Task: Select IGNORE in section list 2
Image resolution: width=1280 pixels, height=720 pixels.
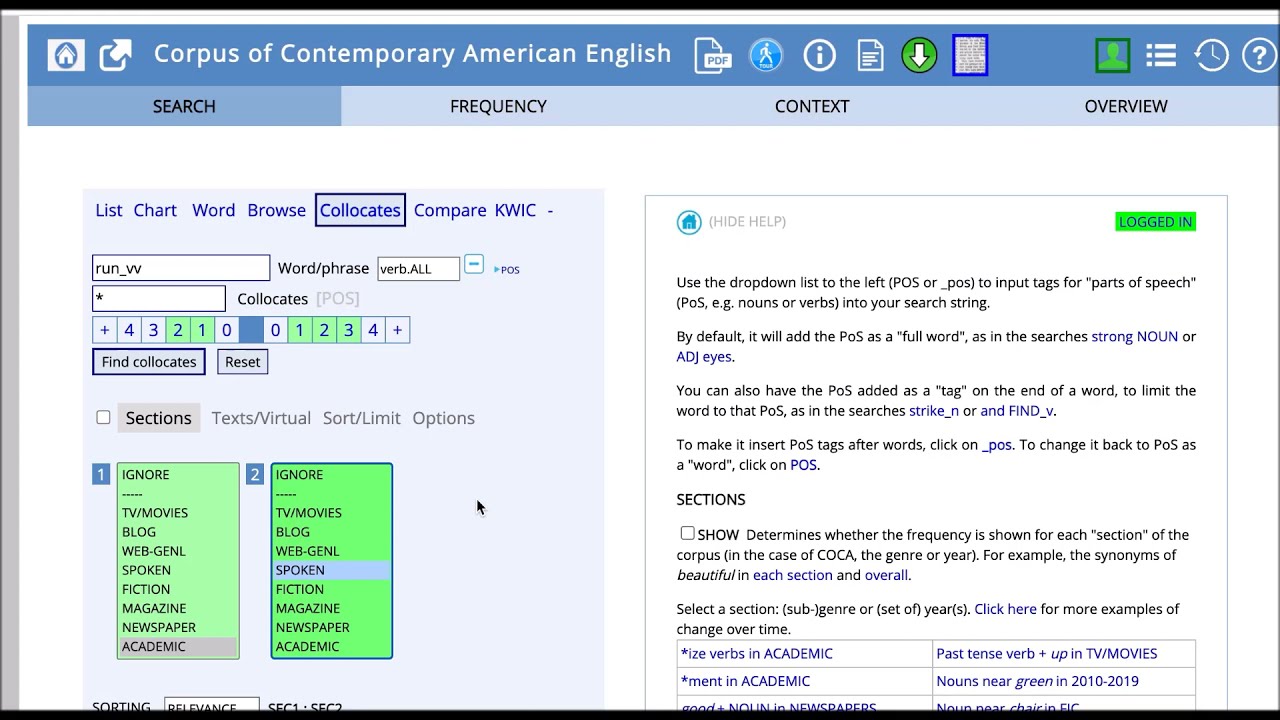Action: tap(331, 475)
